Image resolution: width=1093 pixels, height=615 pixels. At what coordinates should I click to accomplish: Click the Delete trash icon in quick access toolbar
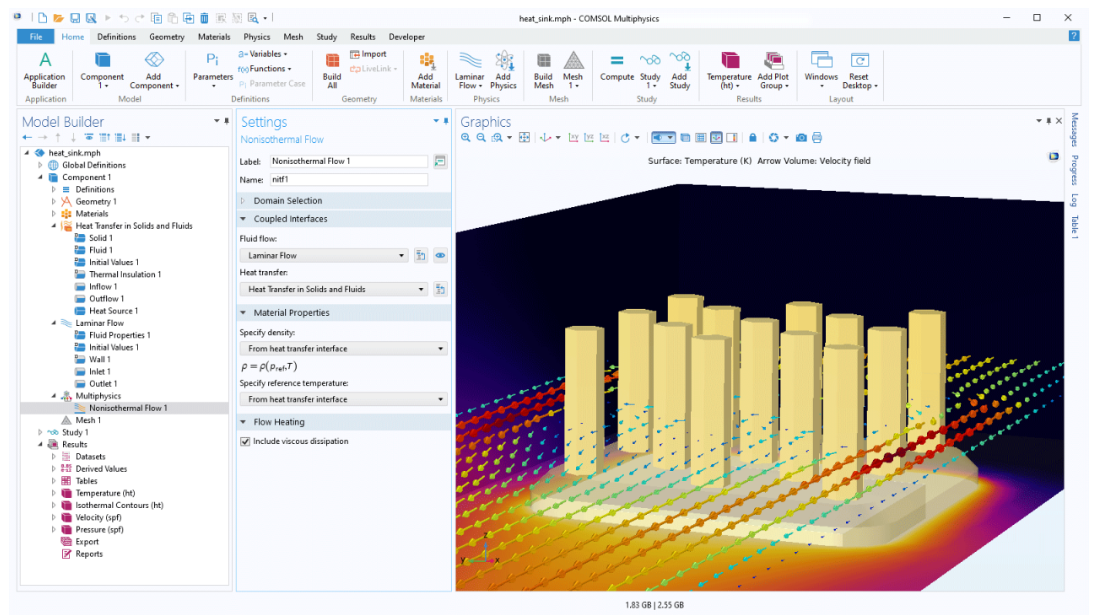click(x=204, y=18)
